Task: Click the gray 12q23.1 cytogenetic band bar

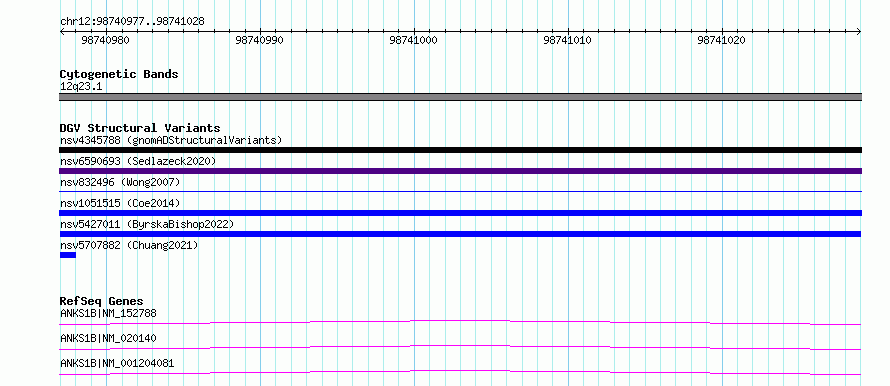Action: (x=460, y=97)
